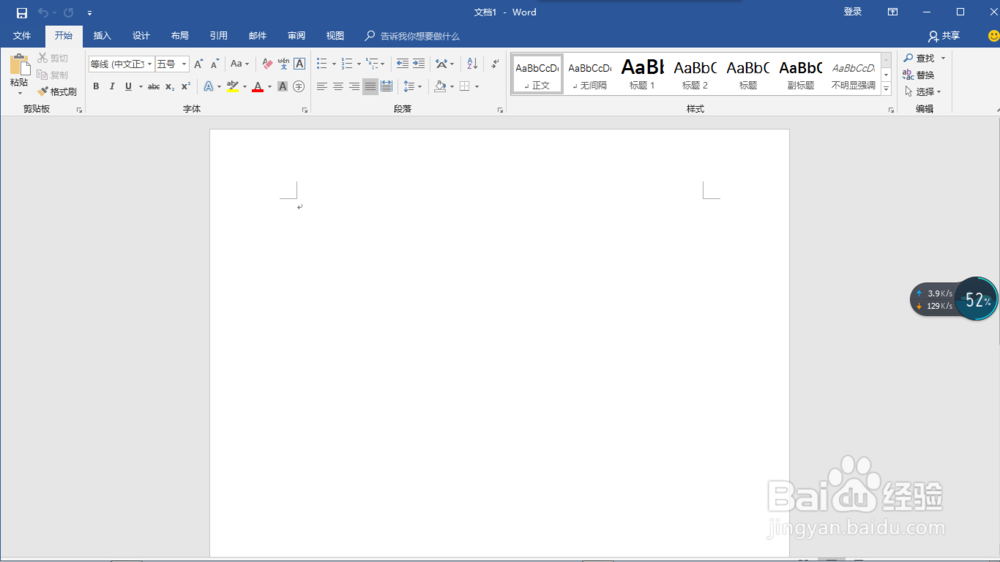
Task: Toggle justify alignment button
Action: (x=370, y=86)
